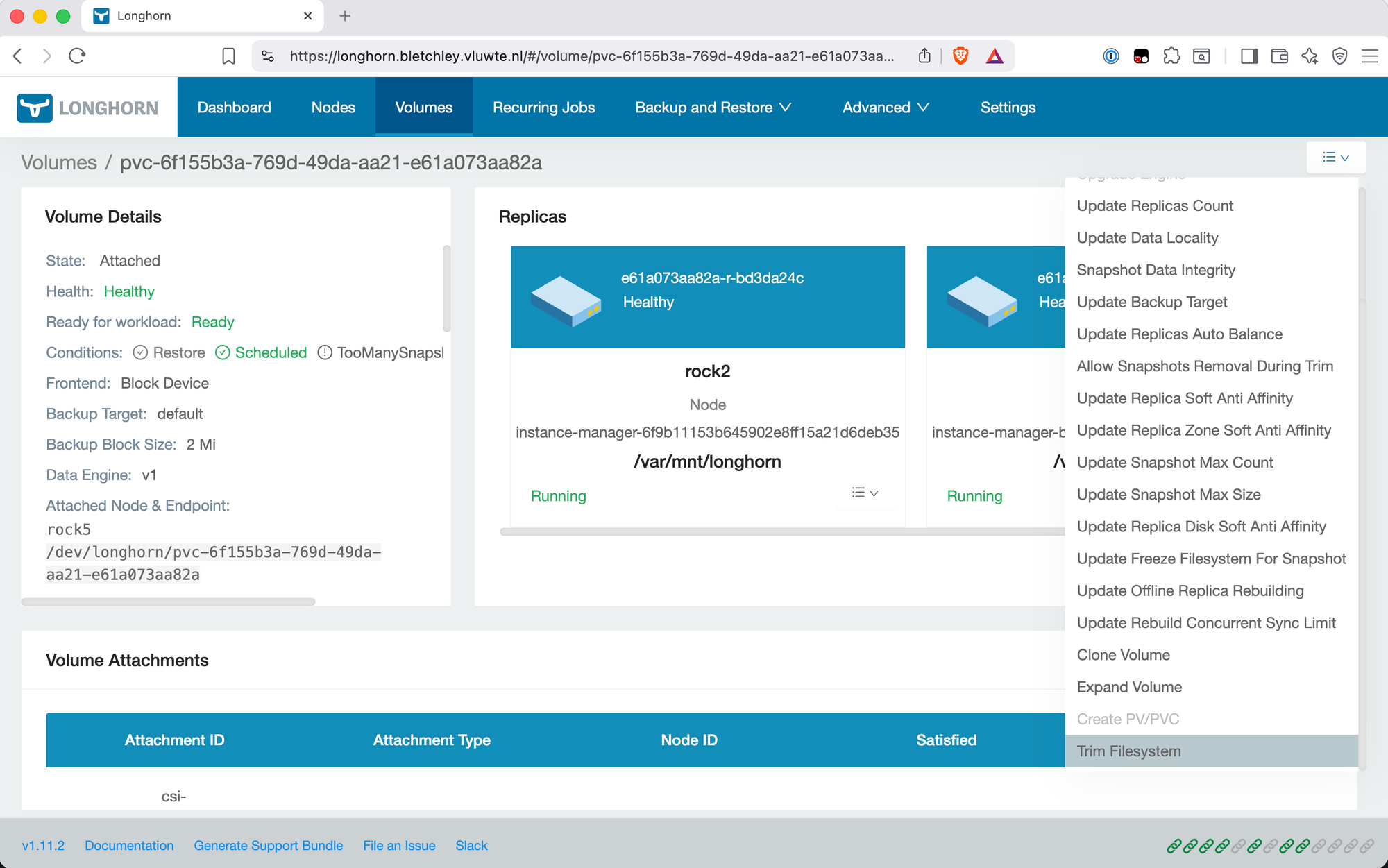
Task: Click the second replica disk icon
Action: pyautogui.click(x=982, y=301)
